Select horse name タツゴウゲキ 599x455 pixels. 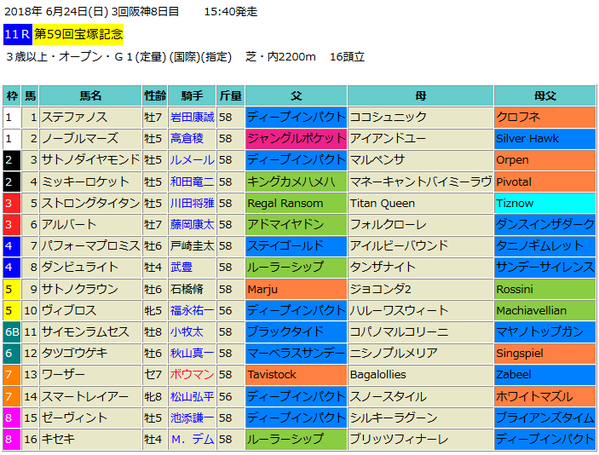74,353
